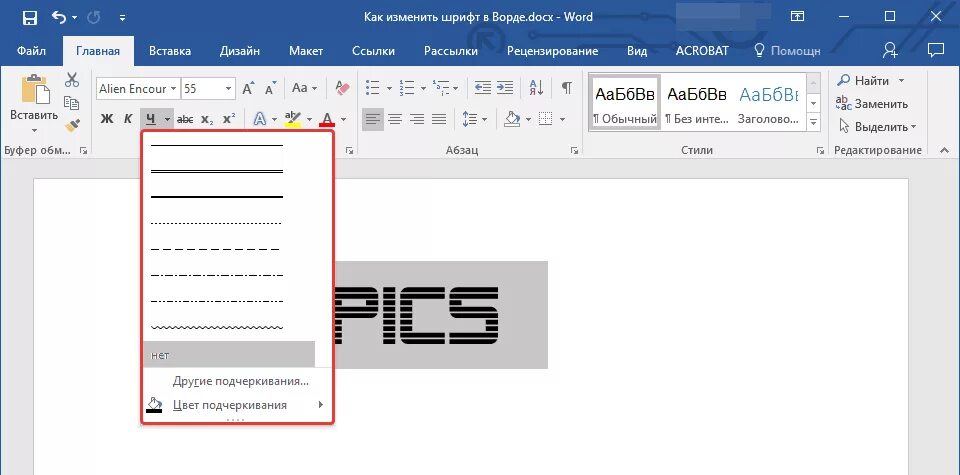Apply the text effects glowing A icon
This screenshot has height=475, width=960.
tap(260, 119)
